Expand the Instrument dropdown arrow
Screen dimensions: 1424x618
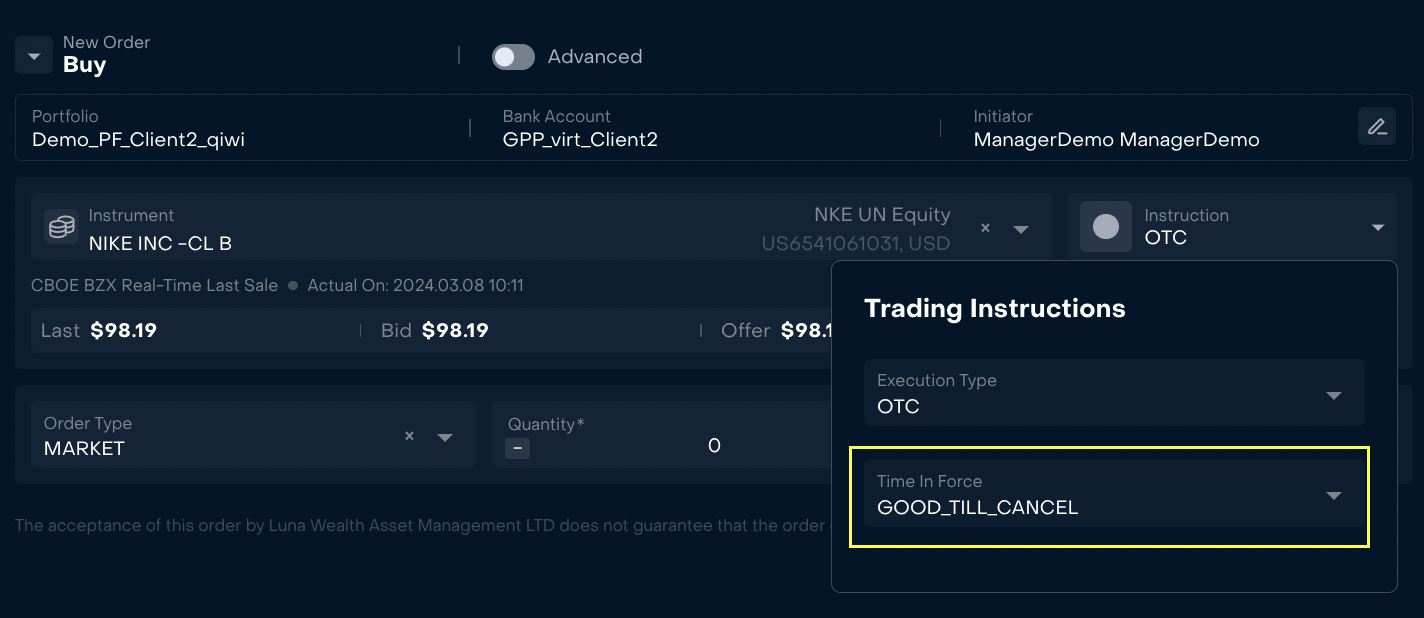(1021, 229)
